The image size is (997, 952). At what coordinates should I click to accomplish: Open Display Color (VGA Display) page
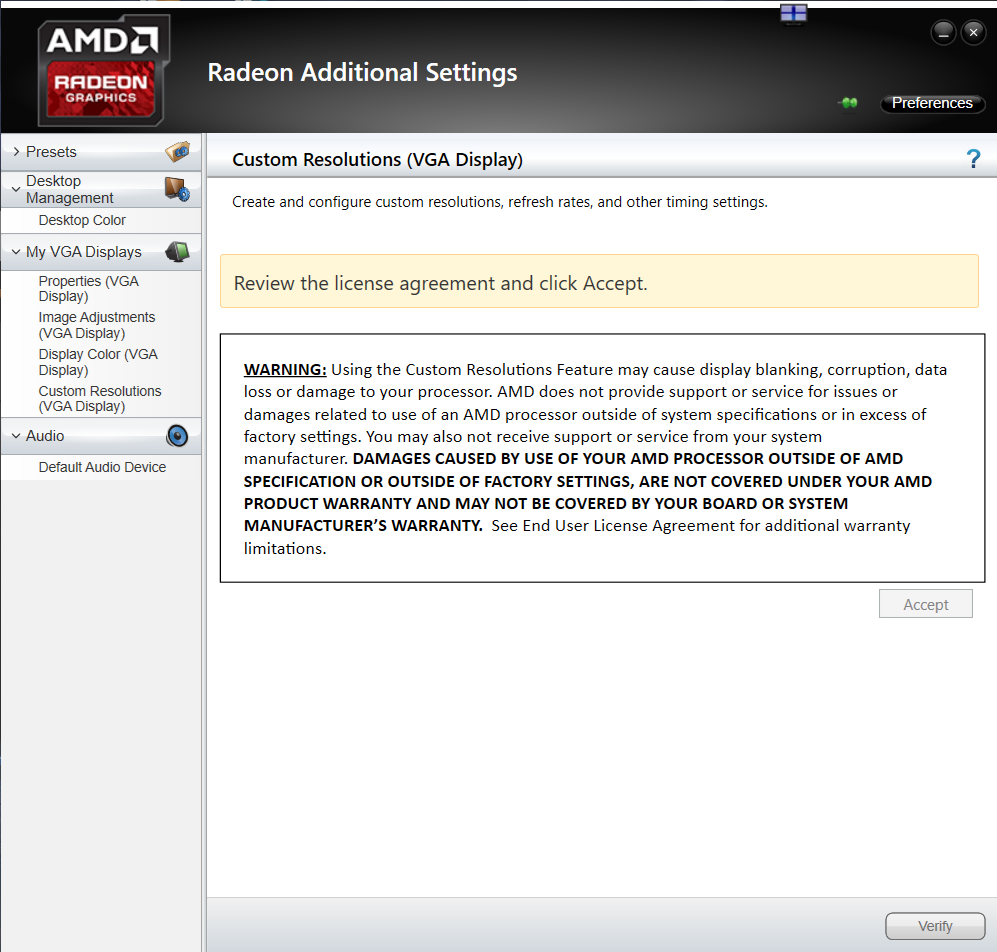pyautogui.click(x=98, y=362)
